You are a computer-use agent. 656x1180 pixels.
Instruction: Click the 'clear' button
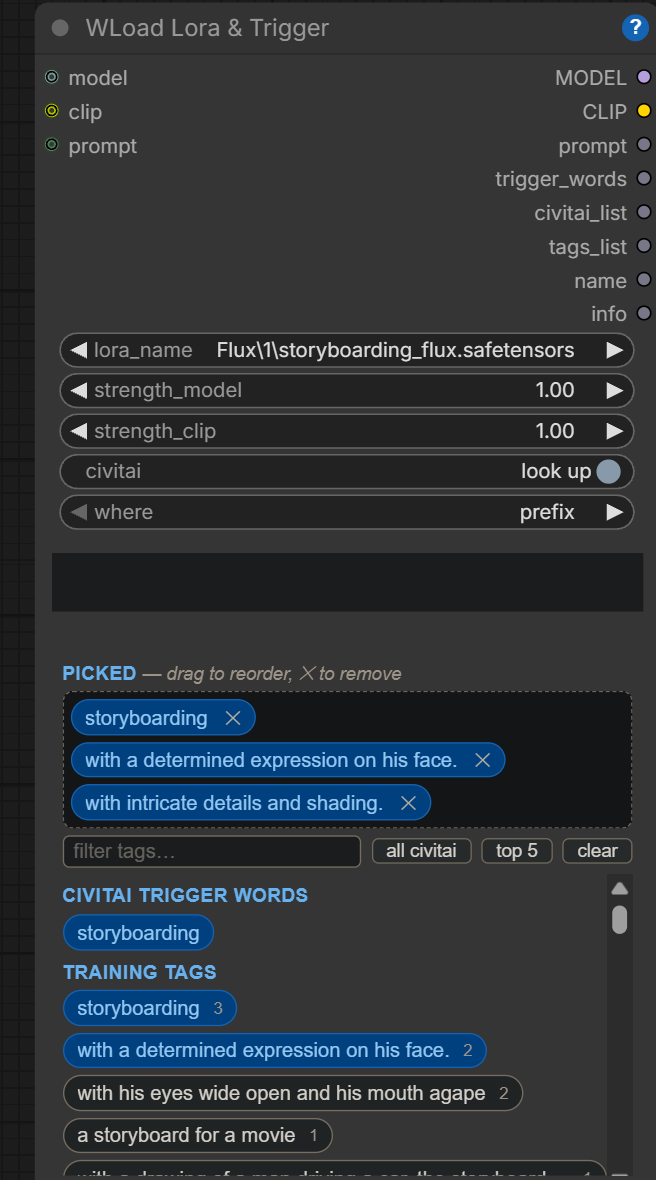coord(597,851)
